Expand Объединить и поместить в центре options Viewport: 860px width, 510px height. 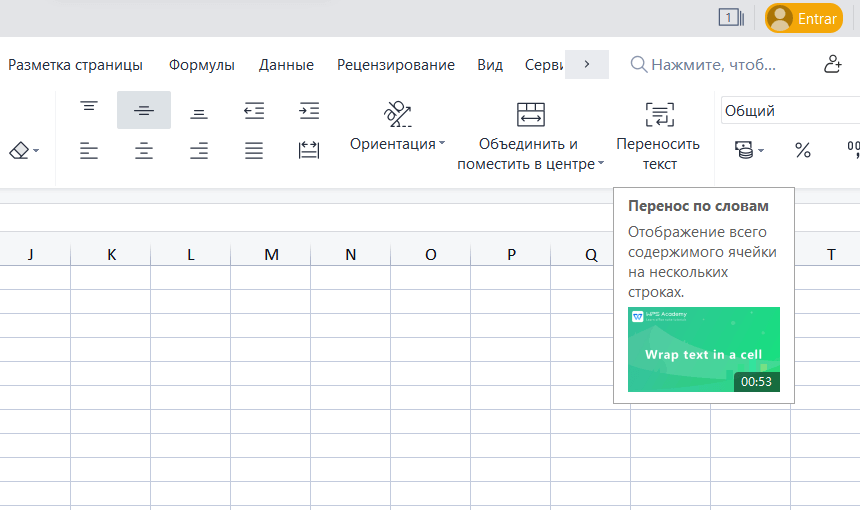coord(602,164)
